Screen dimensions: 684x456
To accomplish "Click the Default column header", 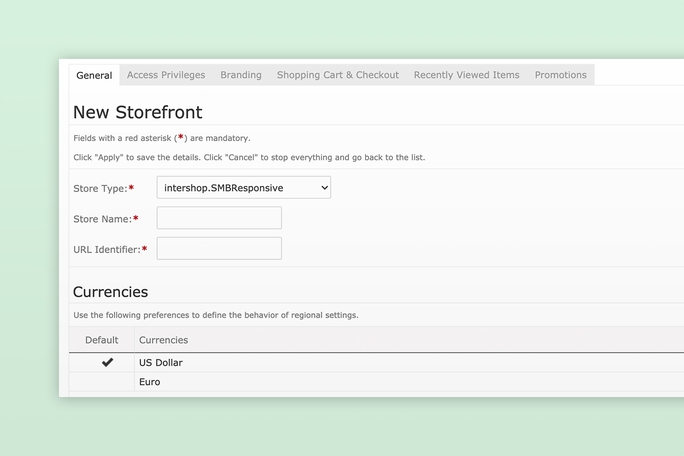I will pyautogui.click(x=102, y=340).
